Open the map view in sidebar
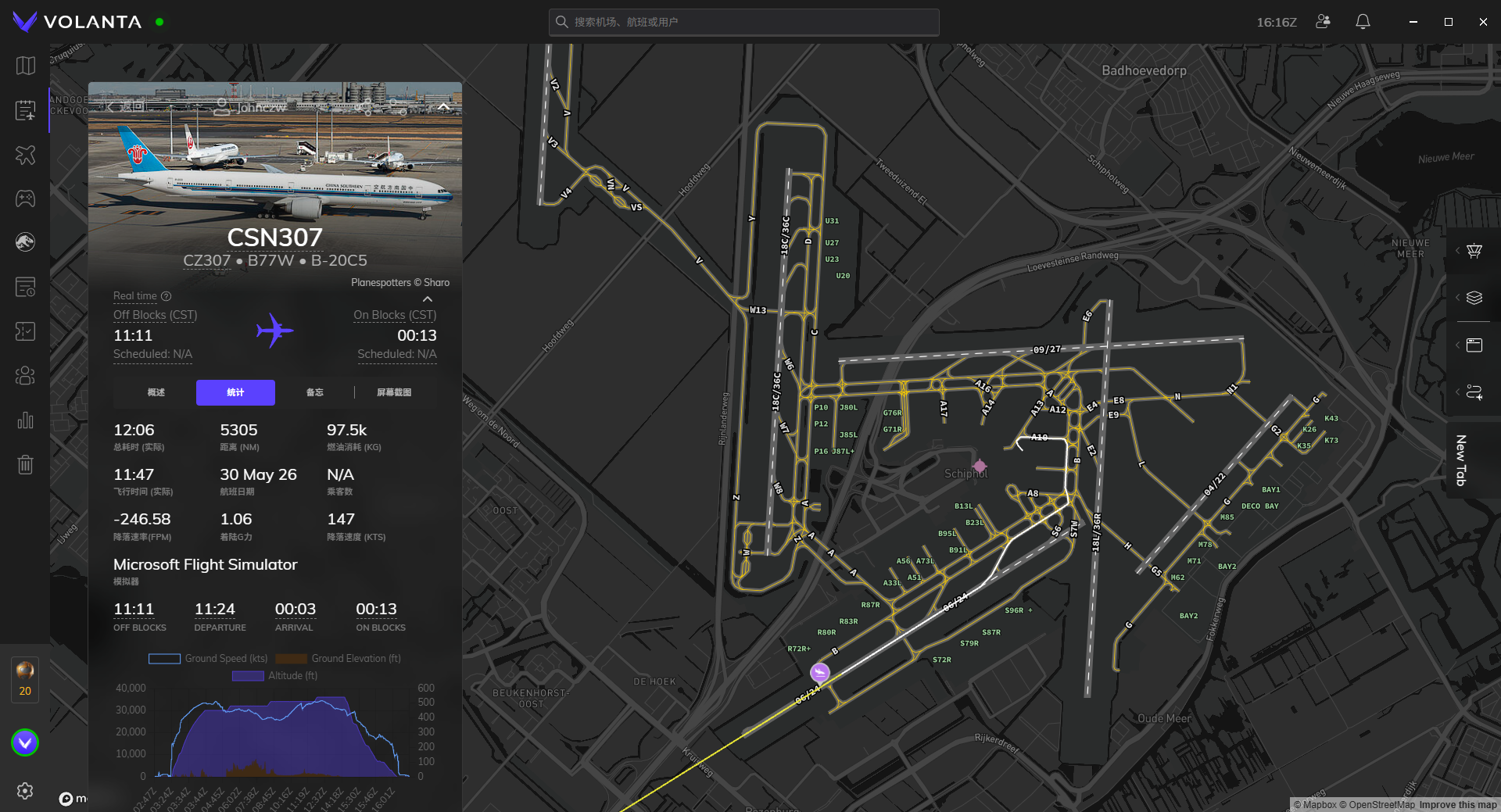Image resolution: width=1501 pixels, height=812 pixels. tap(25, 66)
